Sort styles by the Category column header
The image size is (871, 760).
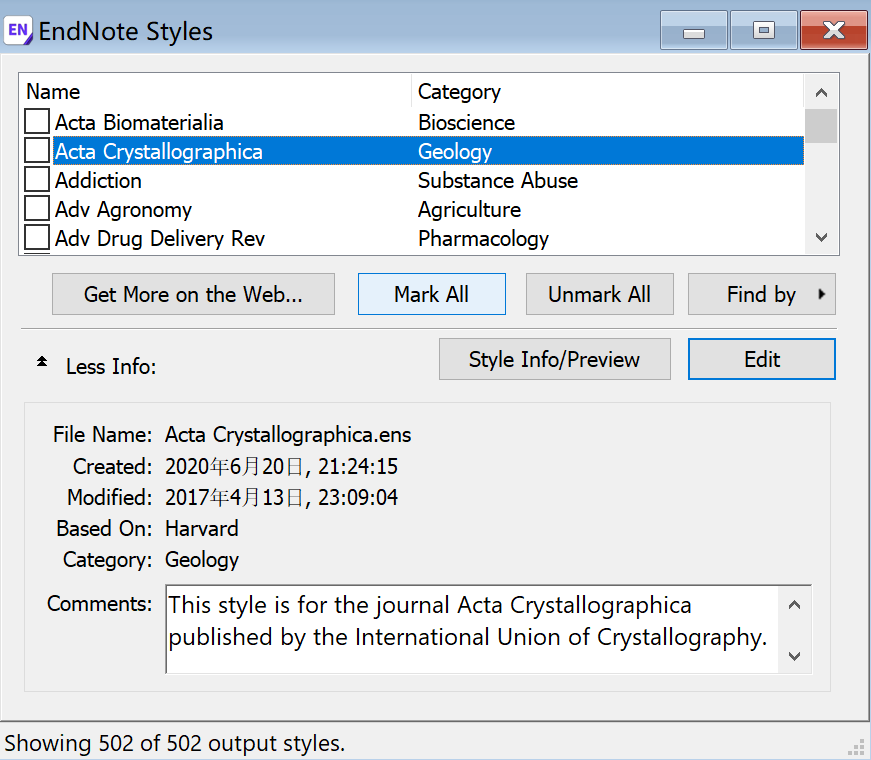tap(607, 92)
